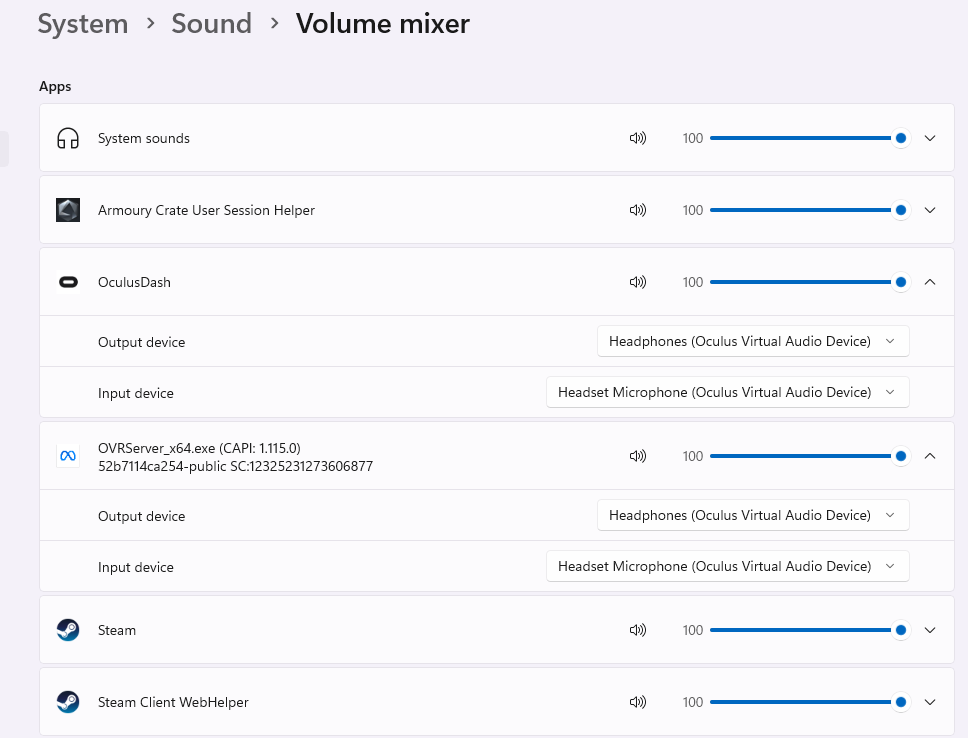Mute Armoury Crate User Session Helper volume
The width and height of the screenshot is (968, 738).
tap(638, 210)
